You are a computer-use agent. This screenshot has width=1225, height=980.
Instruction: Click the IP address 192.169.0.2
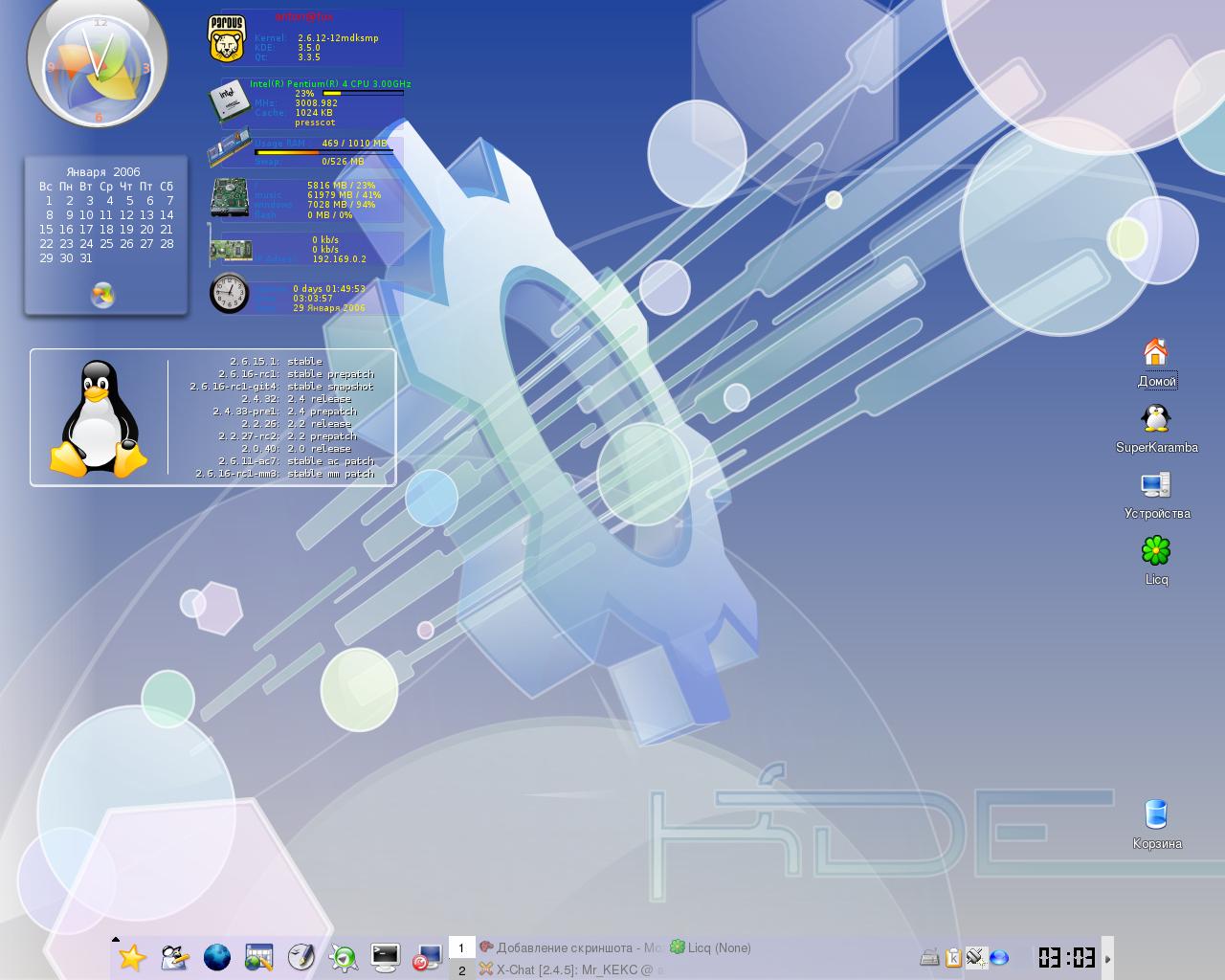pos(339,259)
